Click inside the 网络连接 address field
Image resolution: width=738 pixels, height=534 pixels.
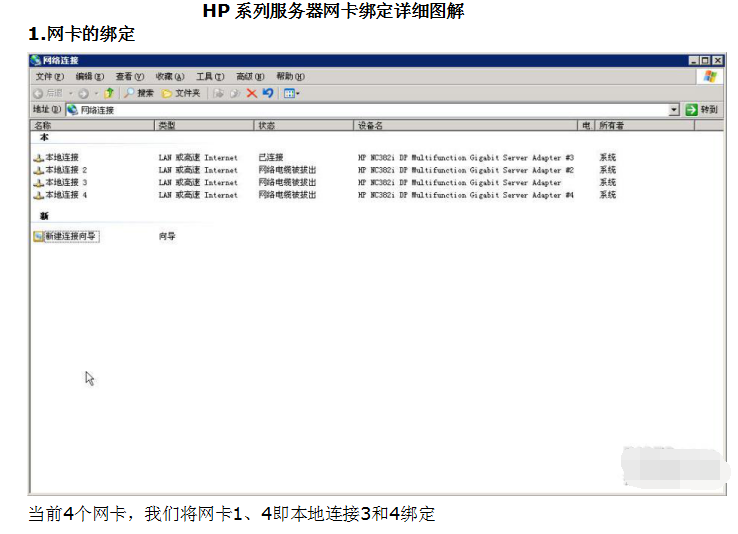(x=350, y=110)
